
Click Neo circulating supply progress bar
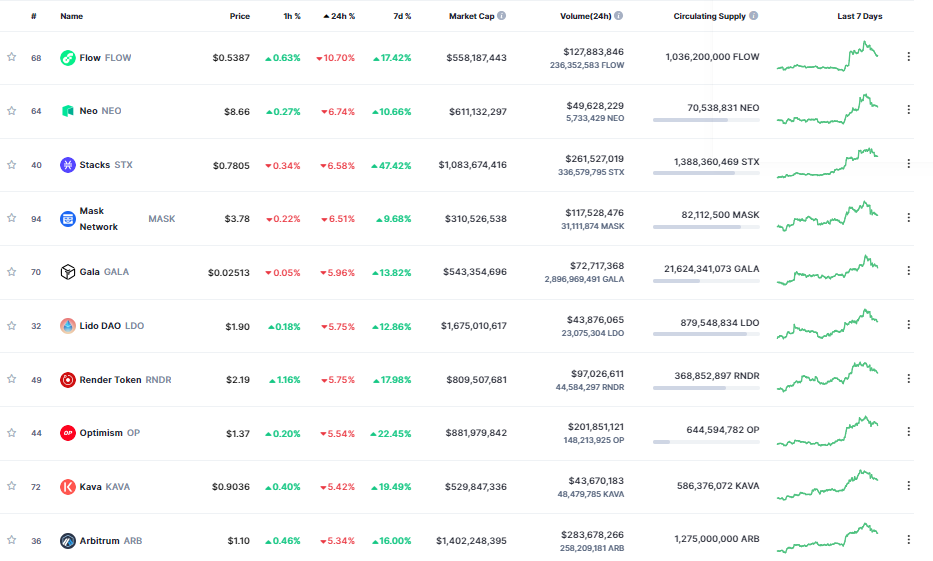[x=706, y=120]
